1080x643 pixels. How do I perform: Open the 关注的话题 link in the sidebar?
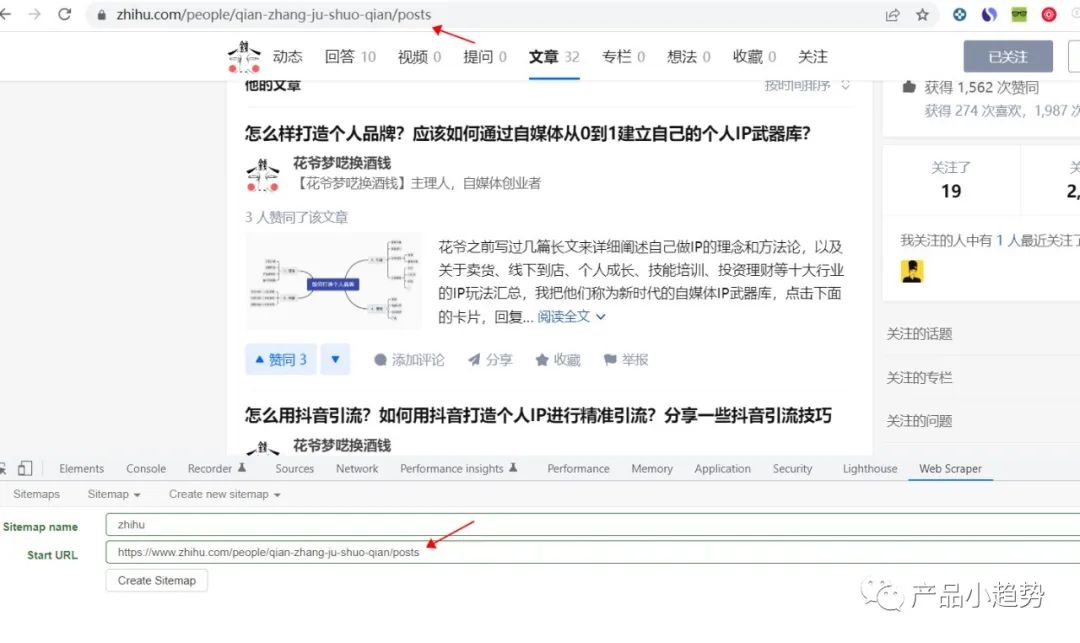[918, 333]
